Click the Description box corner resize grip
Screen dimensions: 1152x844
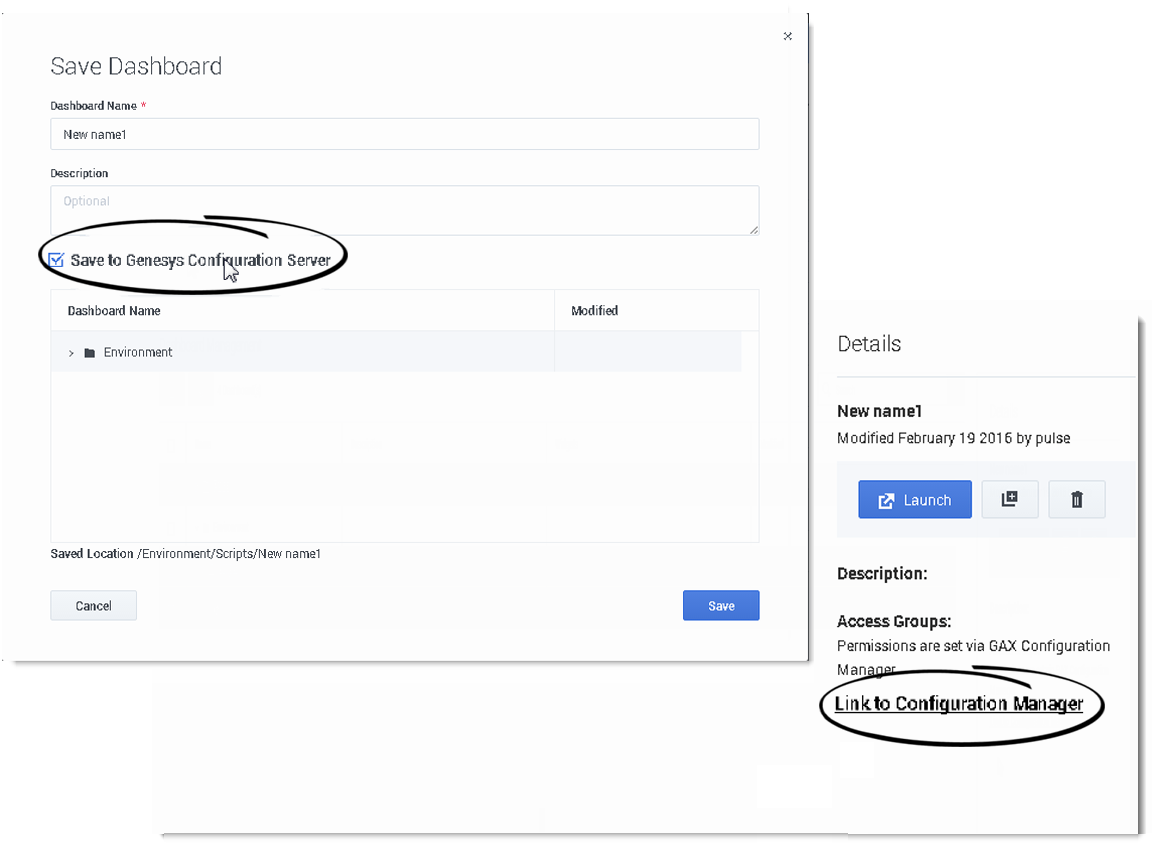click(x=754, y=230)
